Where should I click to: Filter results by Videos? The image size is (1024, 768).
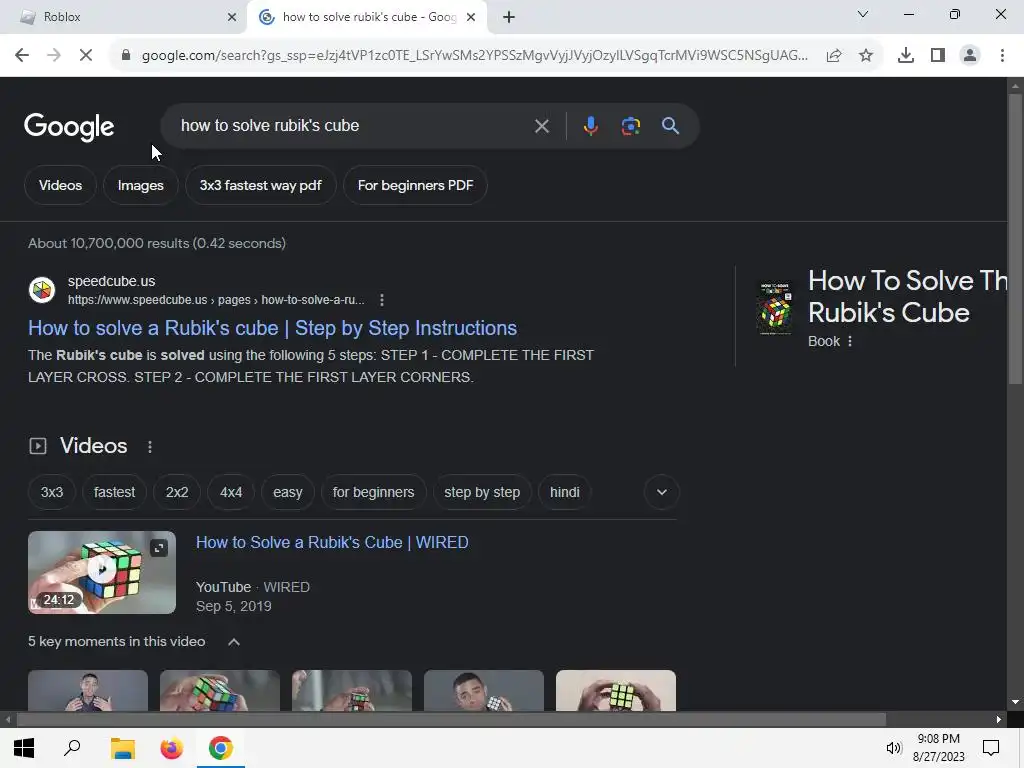60,185
